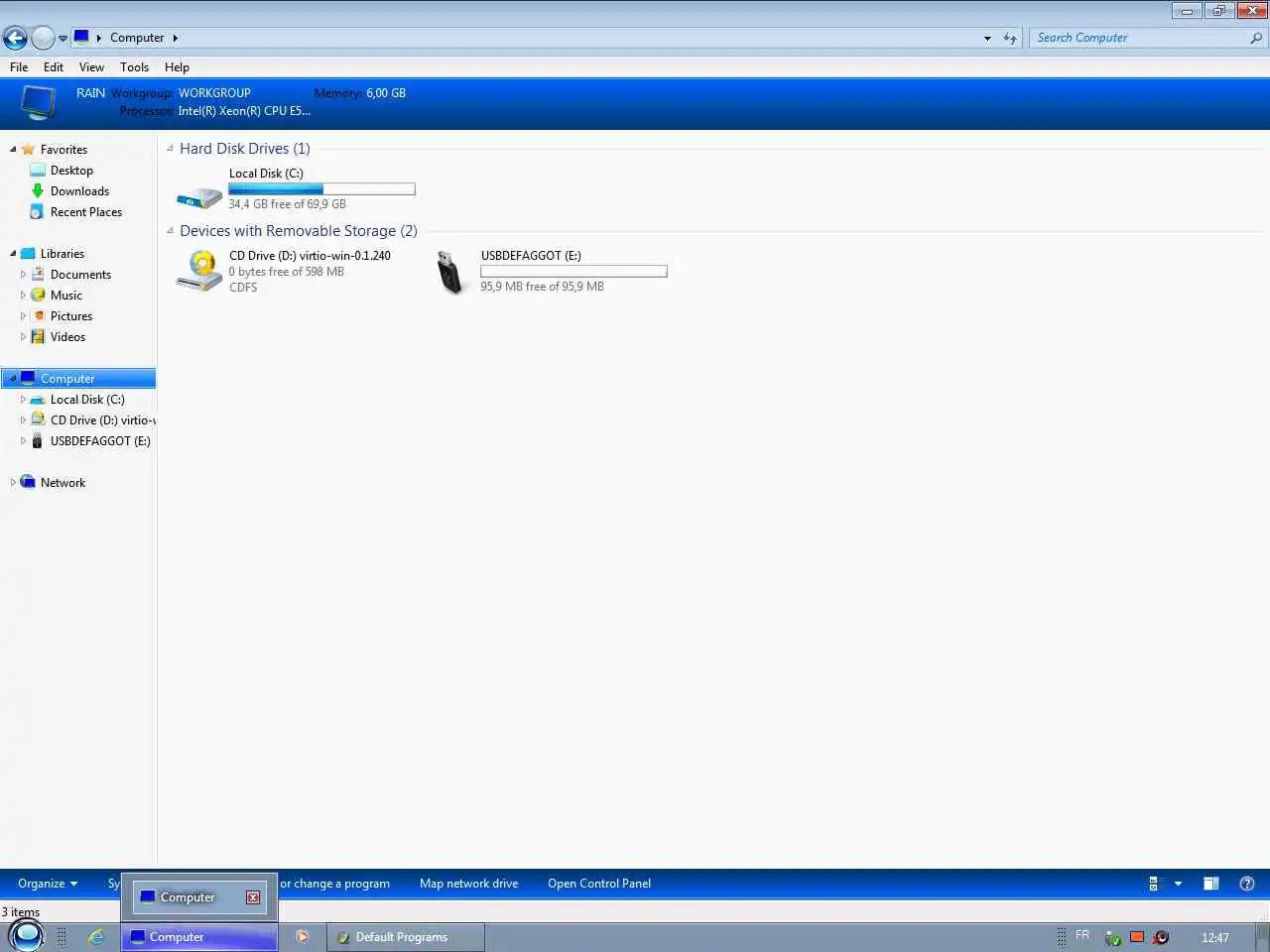The image size is (1270, 952).
Task: Select the CD Drive (D:) disc icon
Action: point(199,270)
